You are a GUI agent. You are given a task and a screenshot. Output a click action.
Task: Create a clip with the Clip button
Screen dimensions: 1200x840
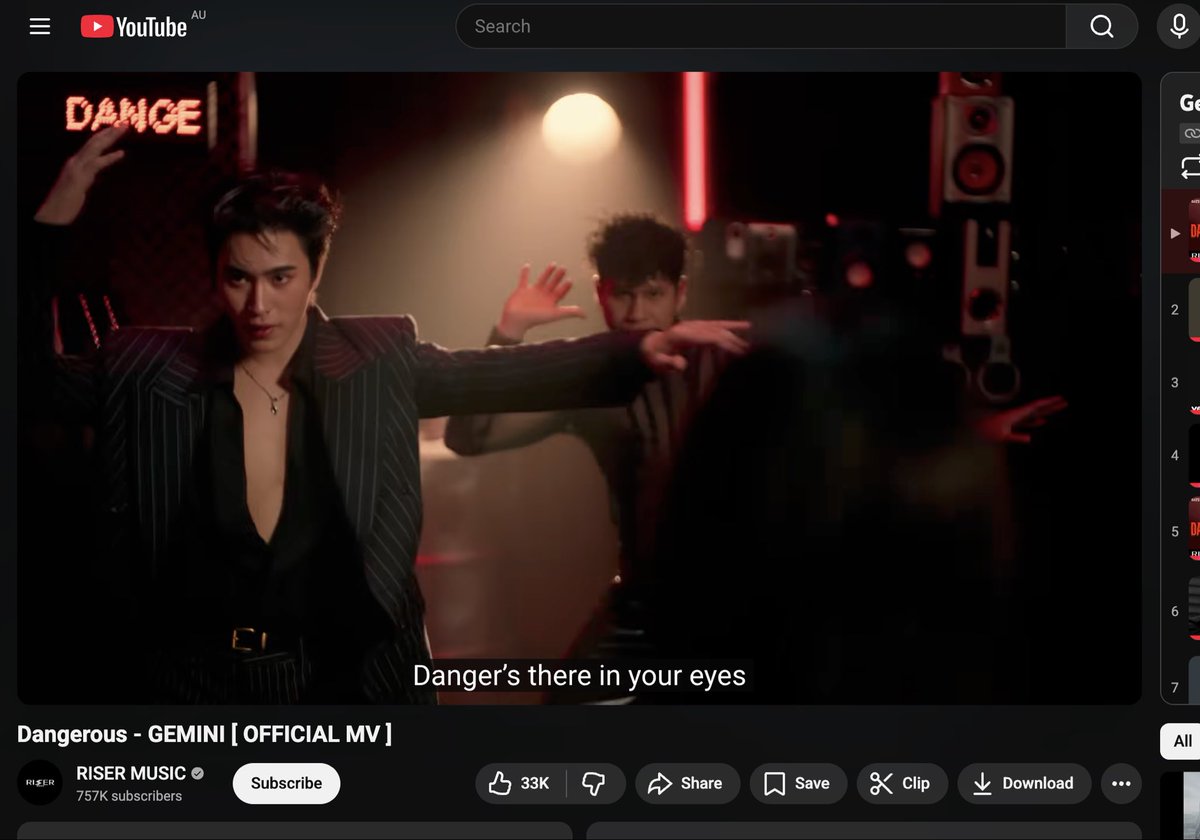click(900, 783)
